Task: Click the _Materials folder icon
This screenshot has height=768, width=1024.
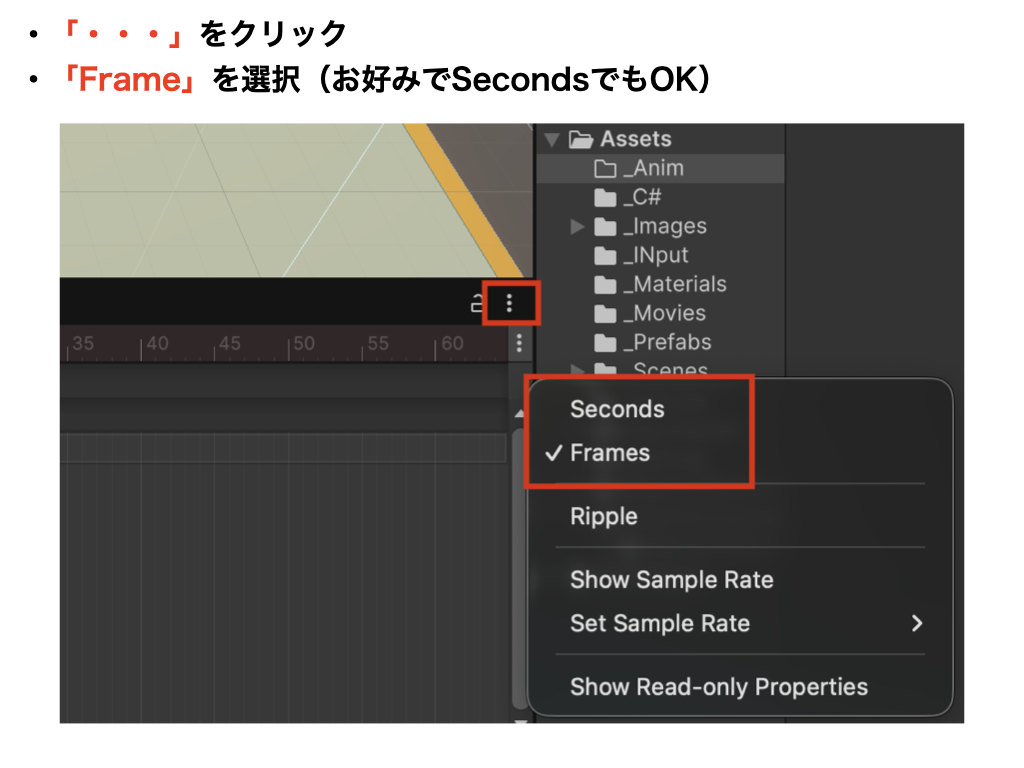Action: click(605, 284)
